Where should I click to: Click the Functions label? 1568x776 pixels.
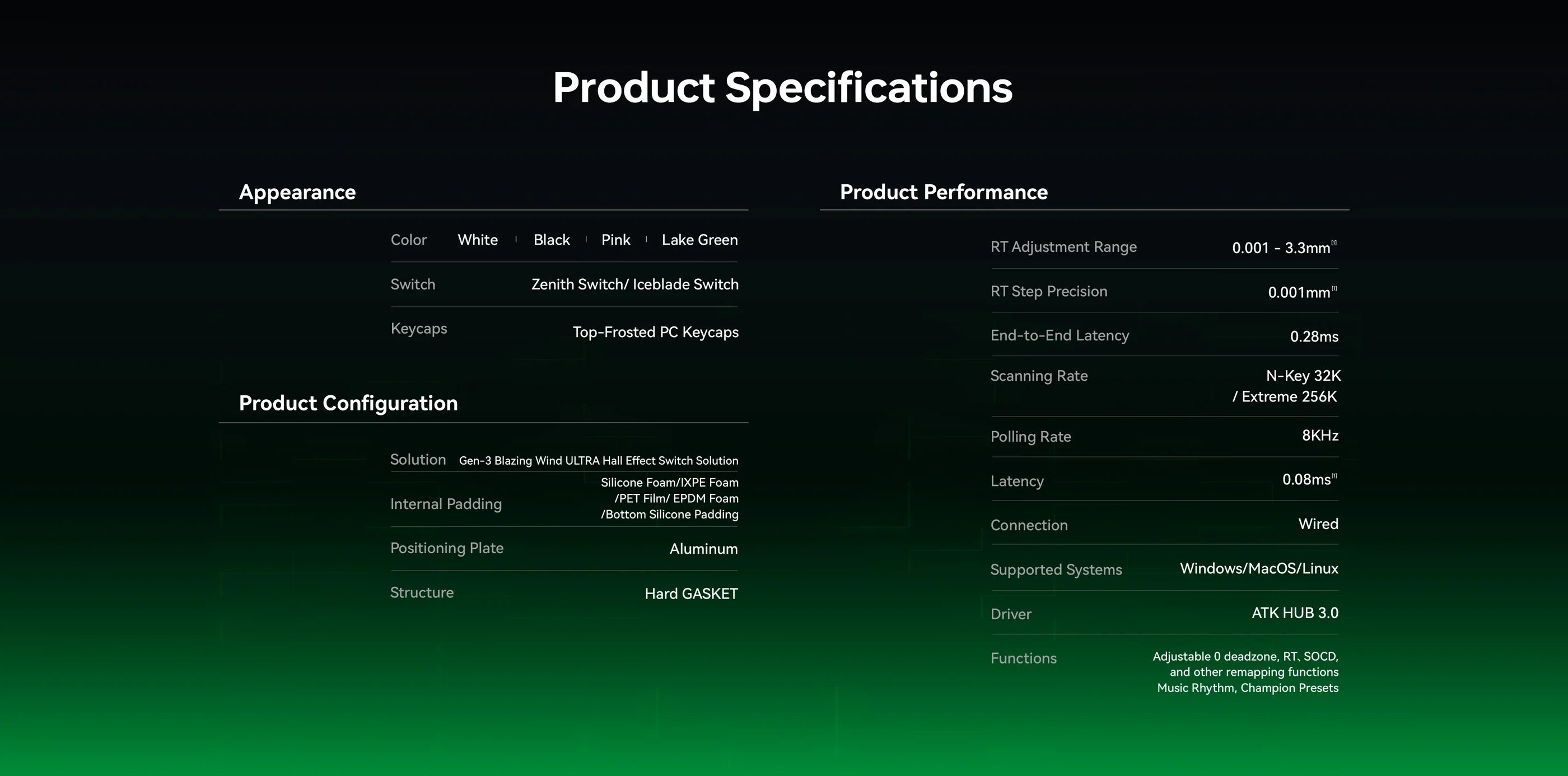pos(1023,658)
